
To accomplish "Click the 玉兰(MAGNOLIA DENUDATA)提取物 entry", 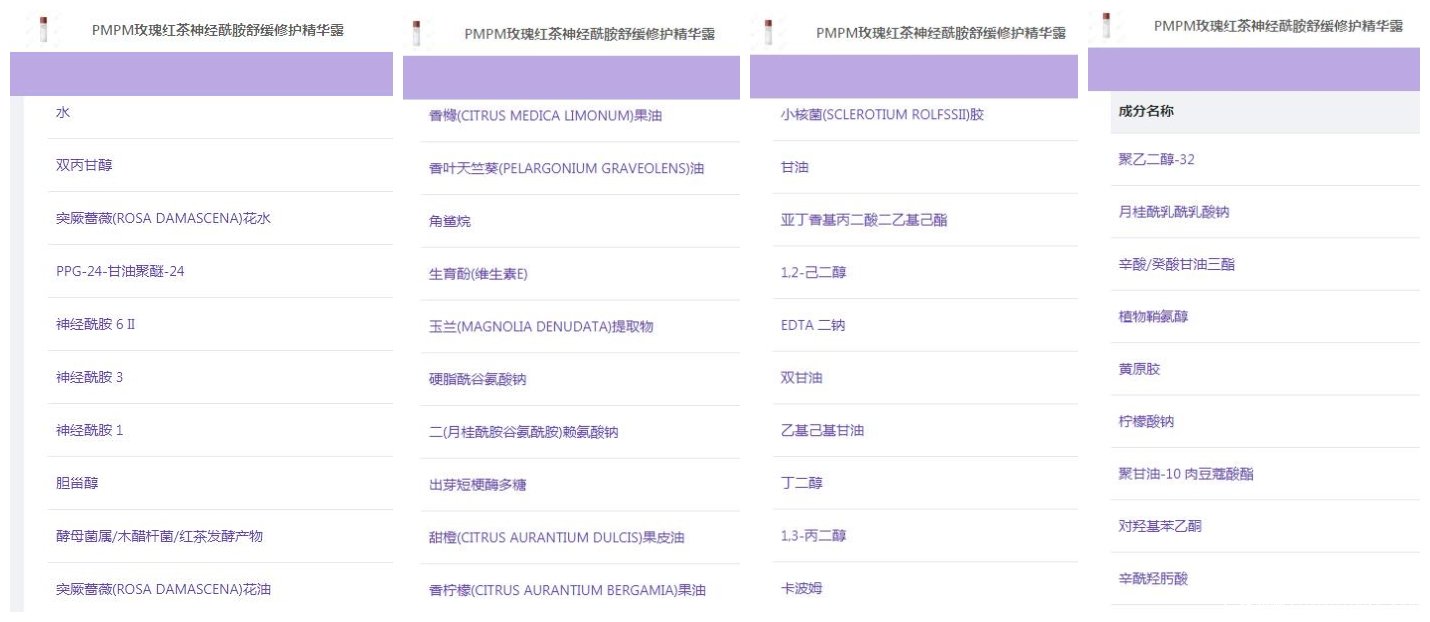I will pos(541,327).
